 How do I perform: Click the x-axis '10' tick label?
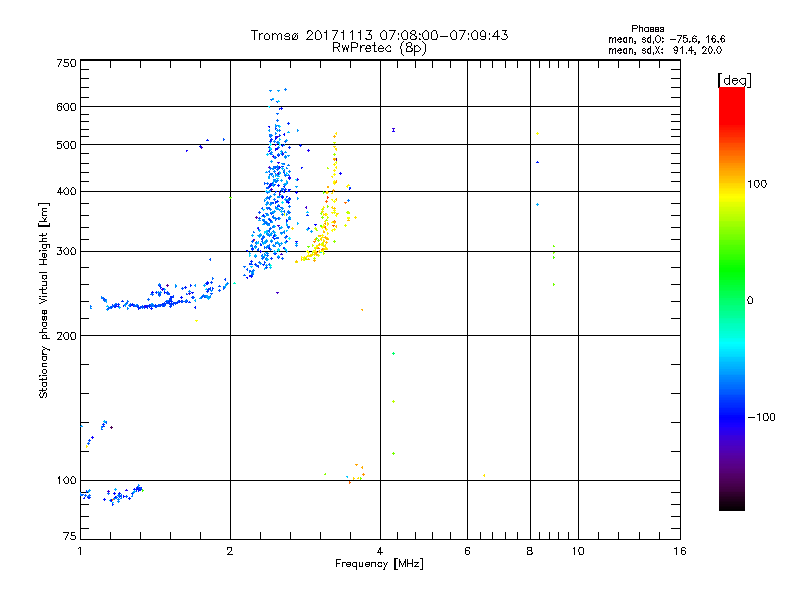578,551
